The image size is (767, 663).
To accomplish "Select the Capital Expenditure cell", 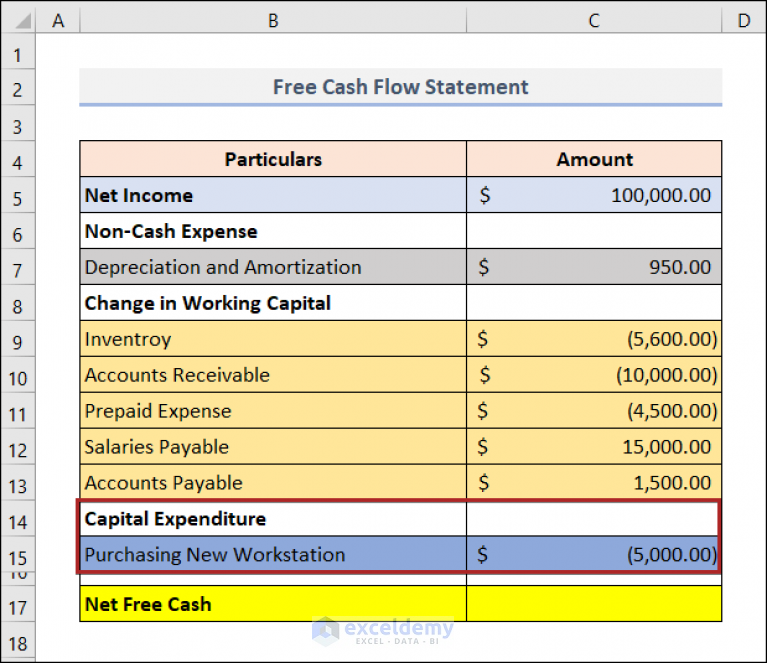I will (x=273, y=520).
